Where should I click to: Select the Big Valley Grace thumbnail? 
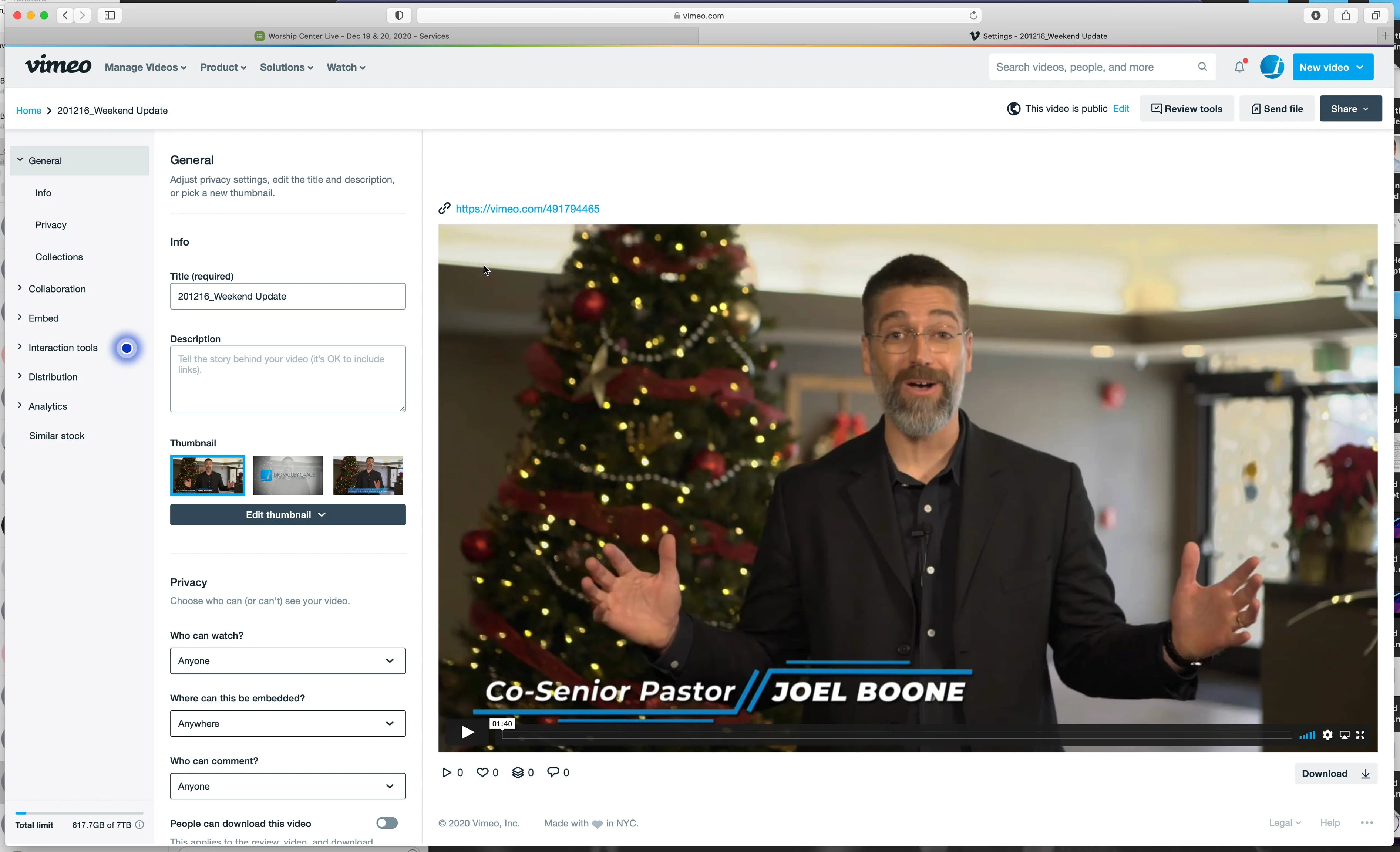(287, 476)
